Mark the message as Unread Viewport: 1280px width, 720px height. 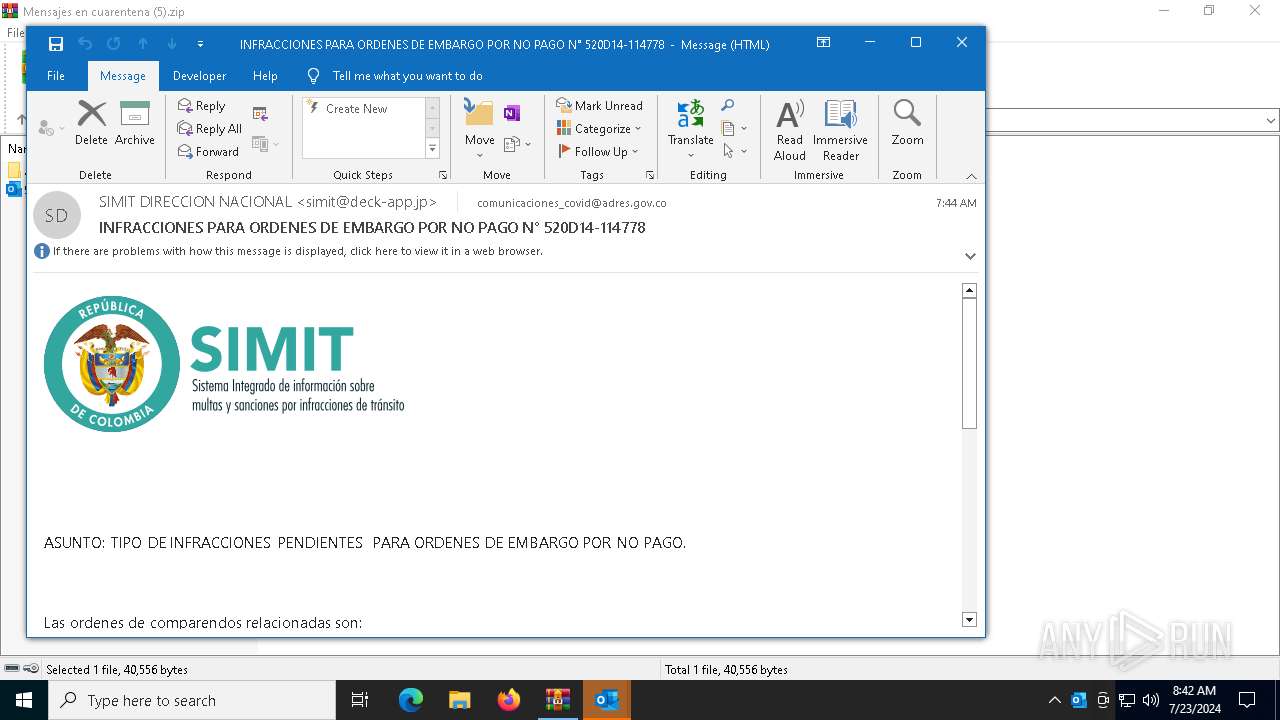pyautogui.click(x=600, y=106)
